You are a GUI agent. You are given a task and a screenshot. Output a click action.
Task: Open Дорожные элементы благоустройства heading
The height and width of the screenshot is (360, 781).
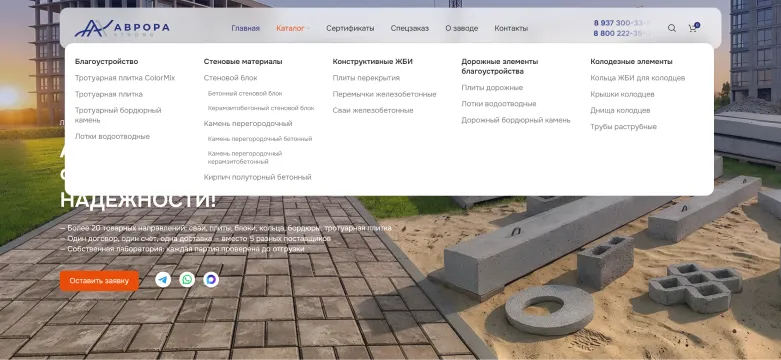500,67
